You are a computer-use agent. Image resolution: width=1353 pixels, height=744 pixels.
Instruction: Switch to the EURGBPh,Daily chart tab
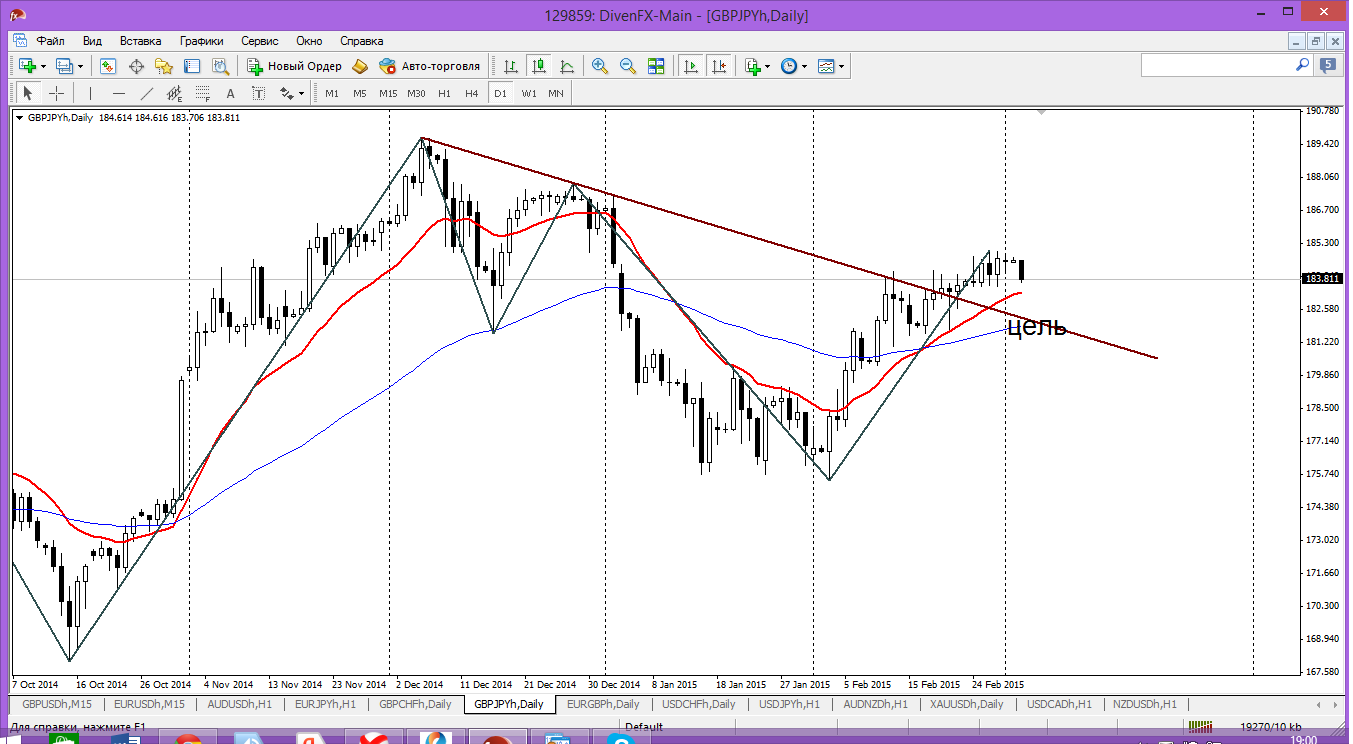click(603, 704)
